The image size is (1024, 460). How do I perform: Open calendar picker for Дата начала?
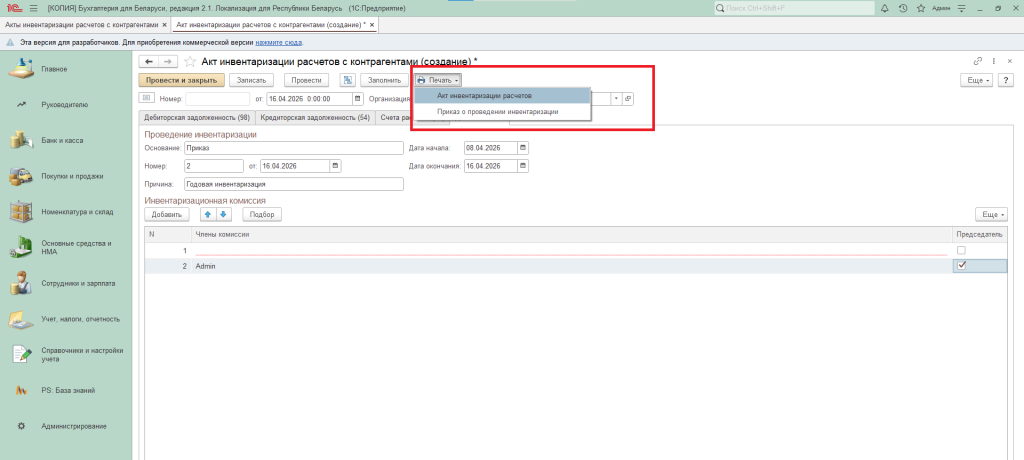522,148
